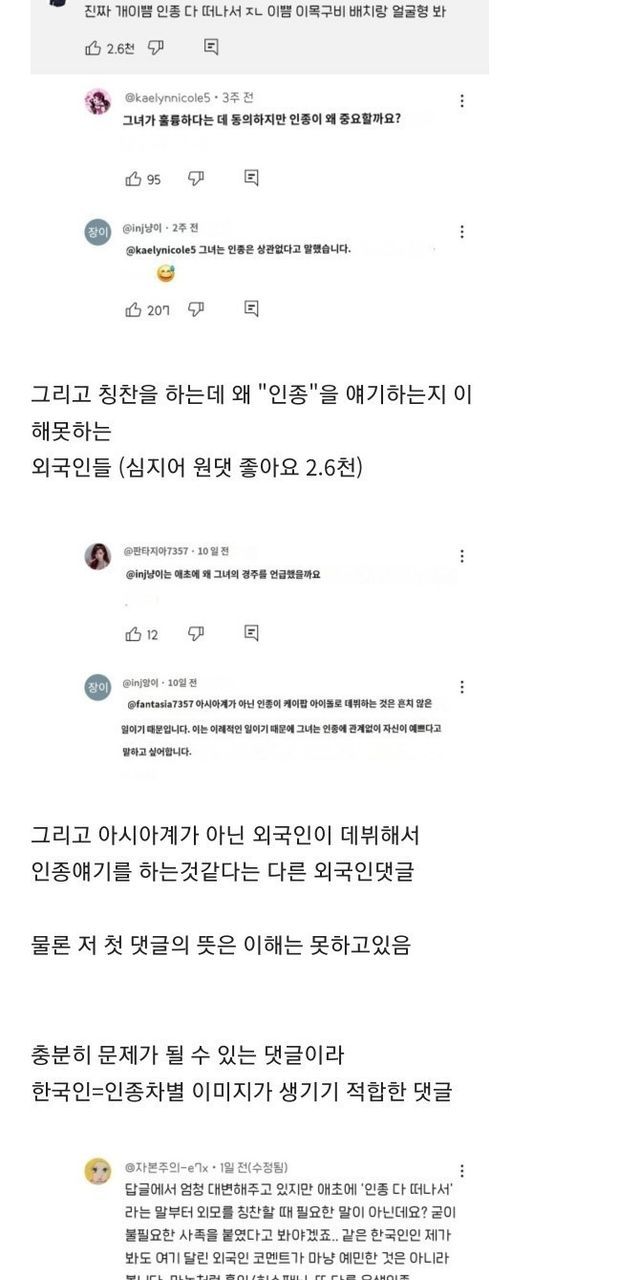
Task: Click the @kaelynnicole5 mention link in reply
Action: [163, 249]
